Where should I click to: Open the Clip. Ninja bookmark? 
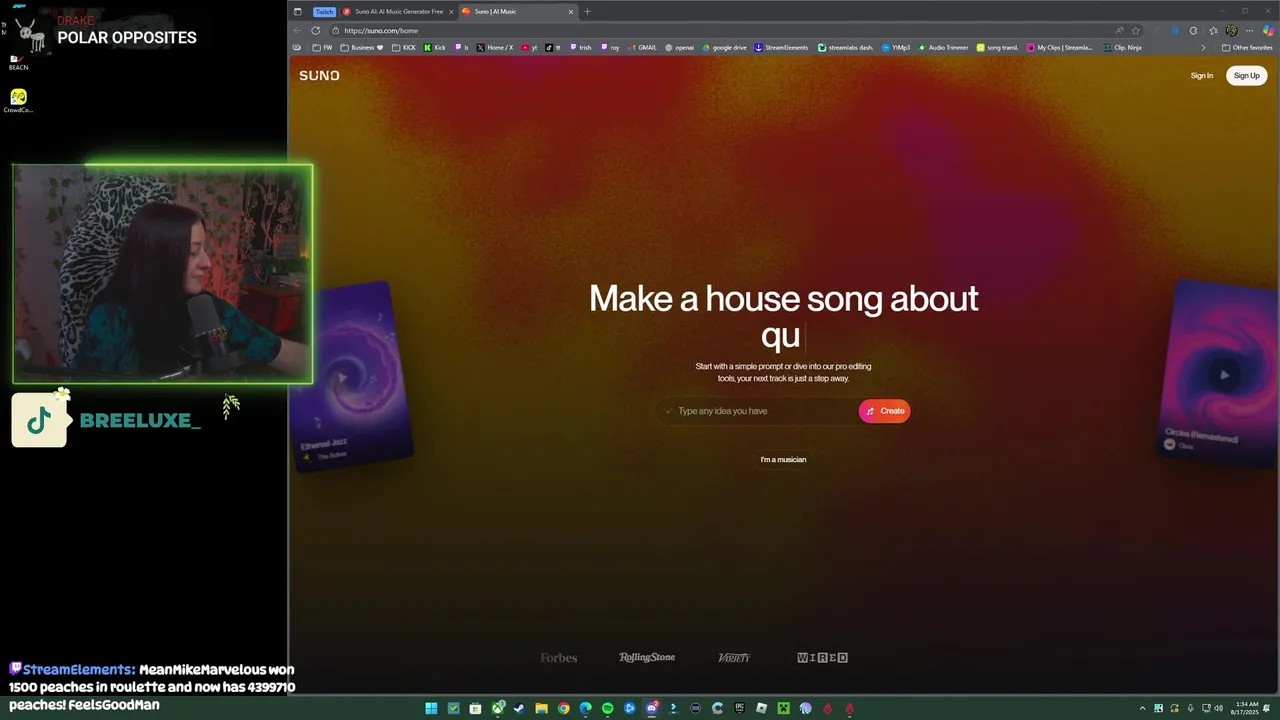1123,47
